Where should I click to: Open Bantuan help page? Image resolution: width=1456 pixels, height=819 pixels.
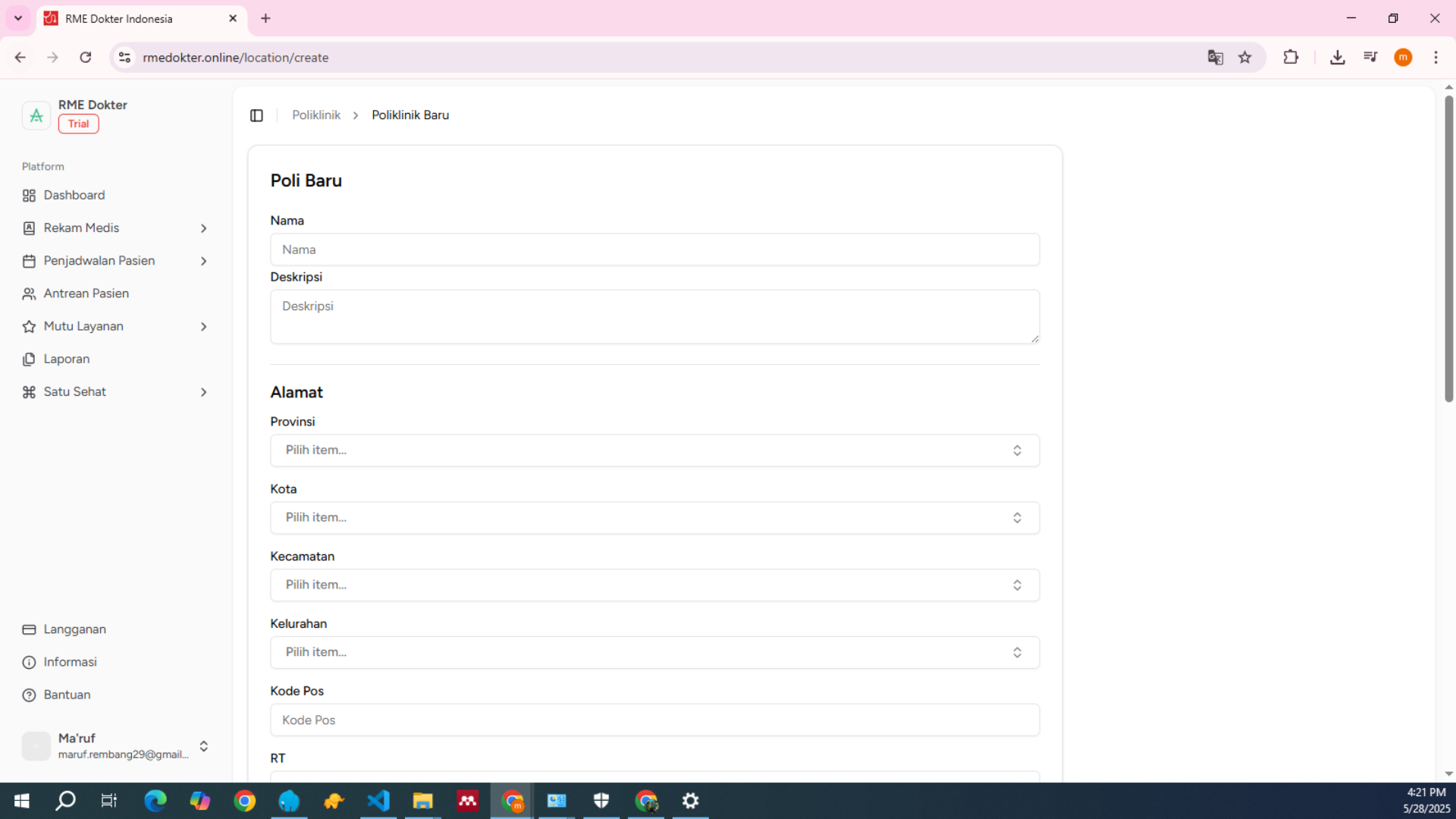point(67,695)
